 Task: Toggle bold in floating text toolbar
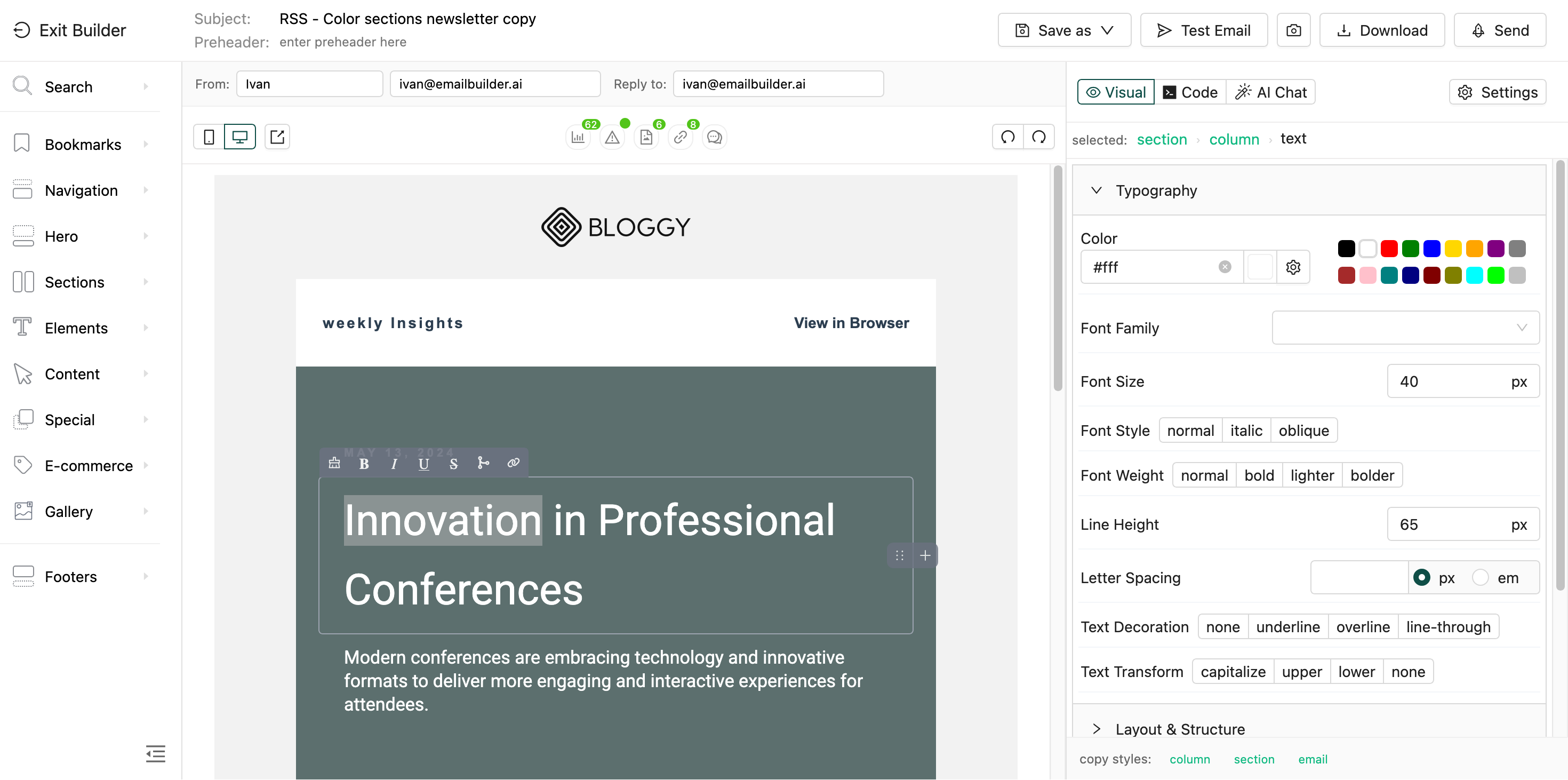364,464
